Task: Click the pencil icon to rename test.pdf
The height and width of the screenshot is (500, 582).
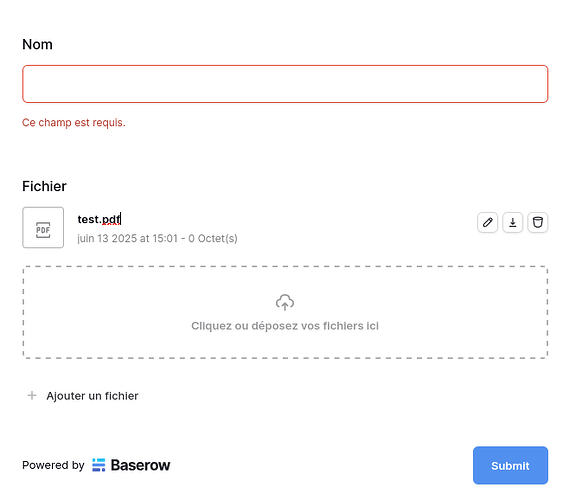Action: (x=487, y=222)
